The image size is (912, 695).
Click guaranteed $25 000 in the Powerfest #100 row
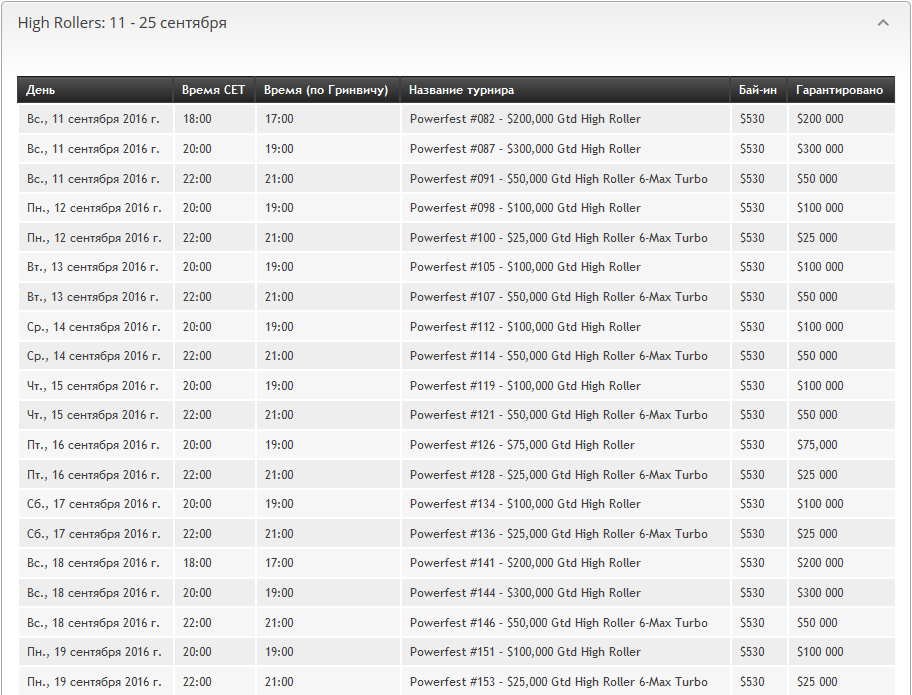click(x=817, y=238)
